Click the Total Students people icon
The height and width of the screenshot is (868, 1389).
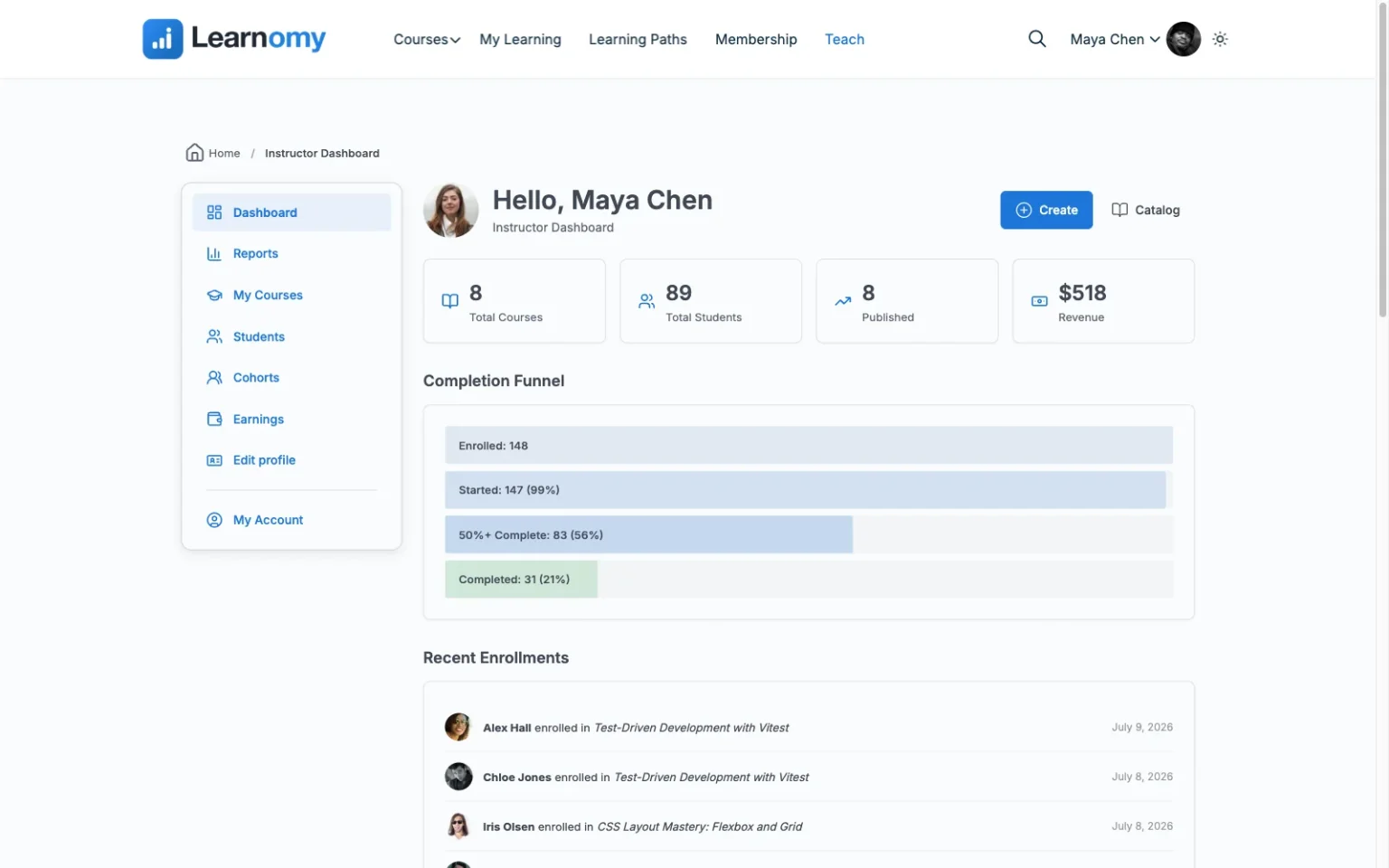click(x=647, y=301)
